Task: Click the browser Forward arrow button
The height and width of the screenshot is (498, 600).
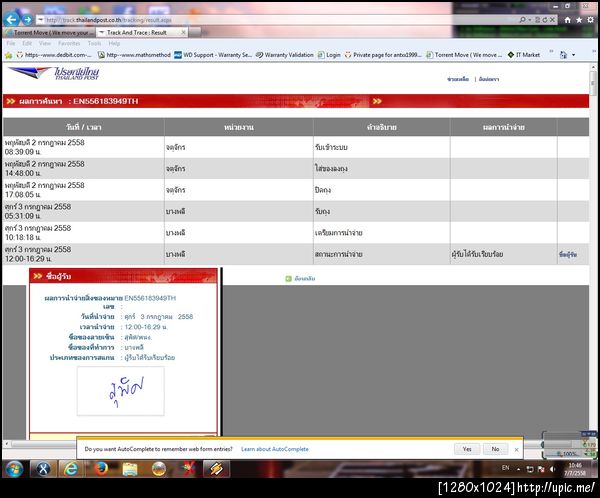Action: point(27,19)
